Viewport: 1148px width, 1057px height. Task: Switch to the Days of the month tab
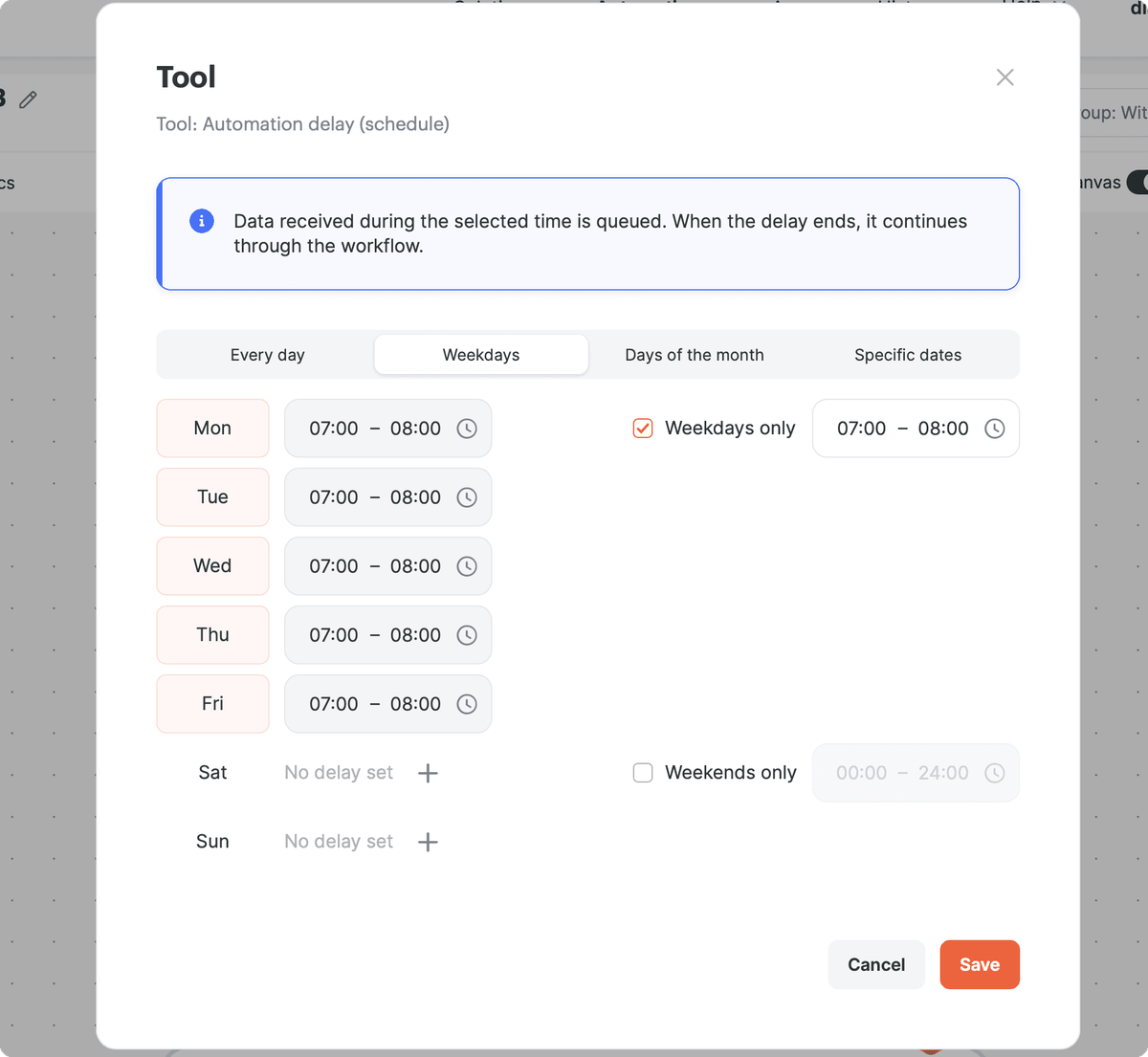[695, 355]
